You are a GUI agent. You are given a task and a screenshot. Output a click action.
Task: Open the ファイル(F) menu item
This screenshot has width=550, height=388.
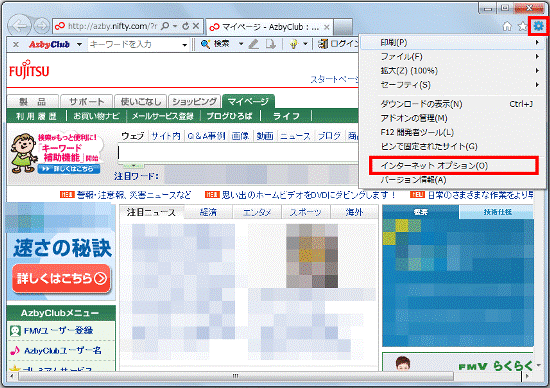pos(451,56)
